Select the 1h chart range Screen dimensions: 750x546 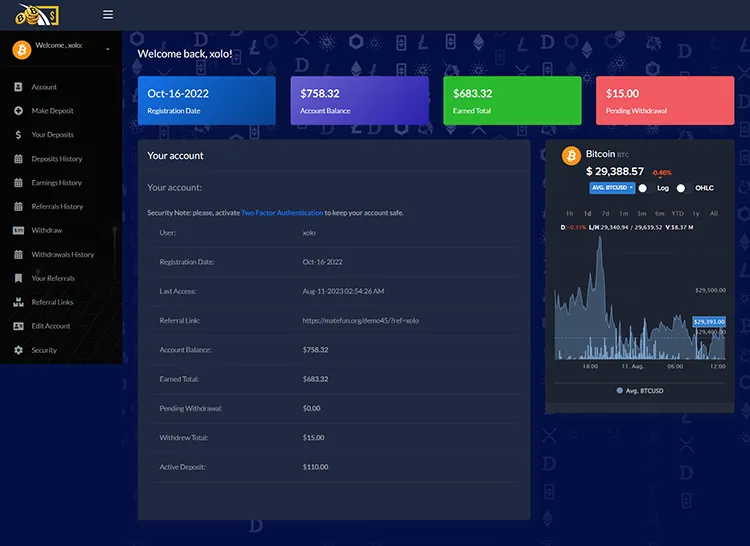click(569, 213)
